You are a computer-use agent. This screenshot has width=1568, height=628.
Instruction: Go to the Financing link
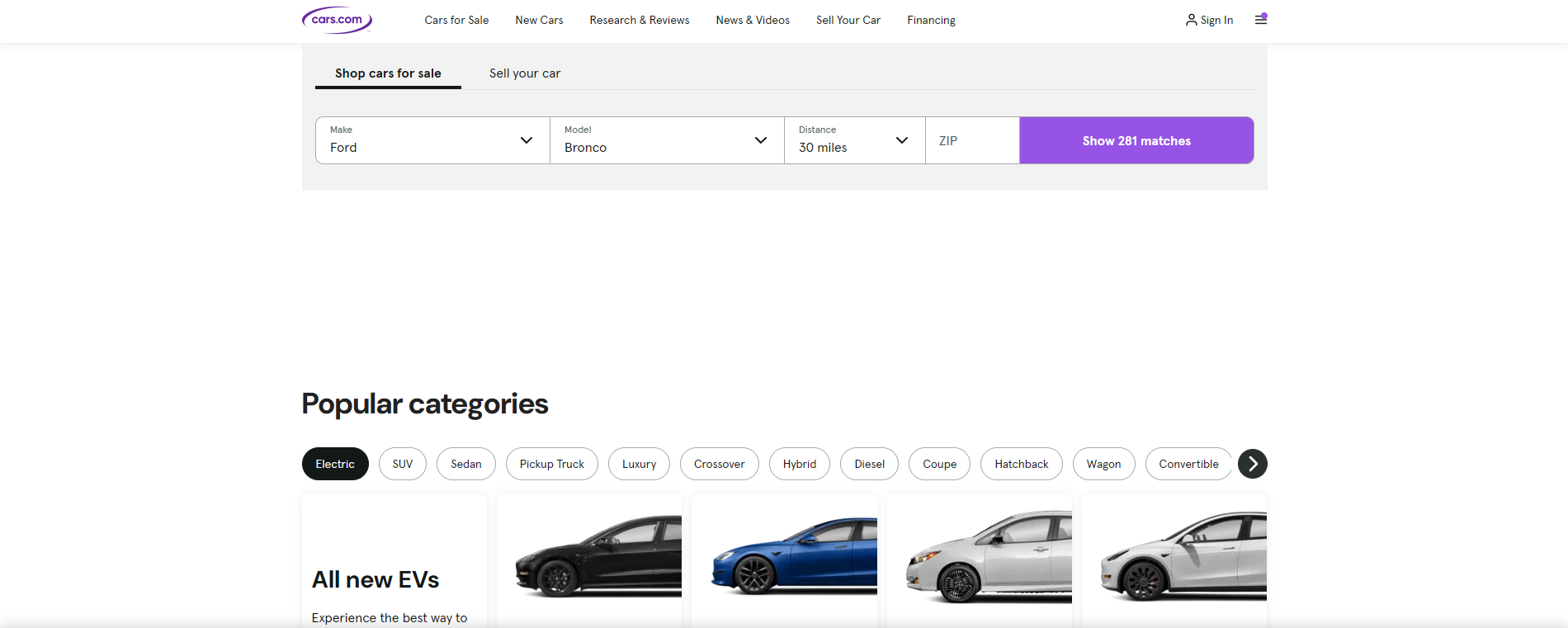tap(931, 20)
